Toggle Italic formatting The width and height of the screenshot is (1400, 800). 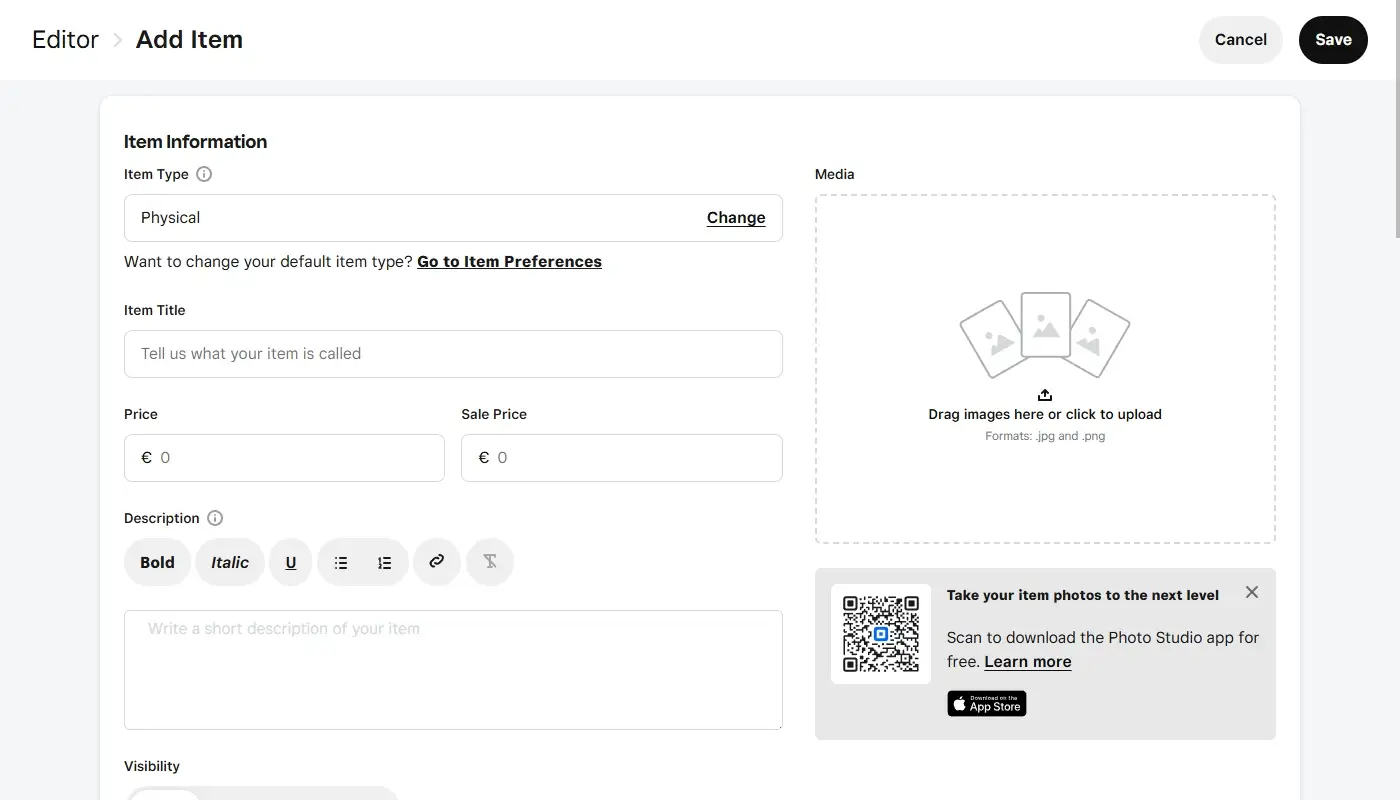pyautogui.click(x=230, y=562)
